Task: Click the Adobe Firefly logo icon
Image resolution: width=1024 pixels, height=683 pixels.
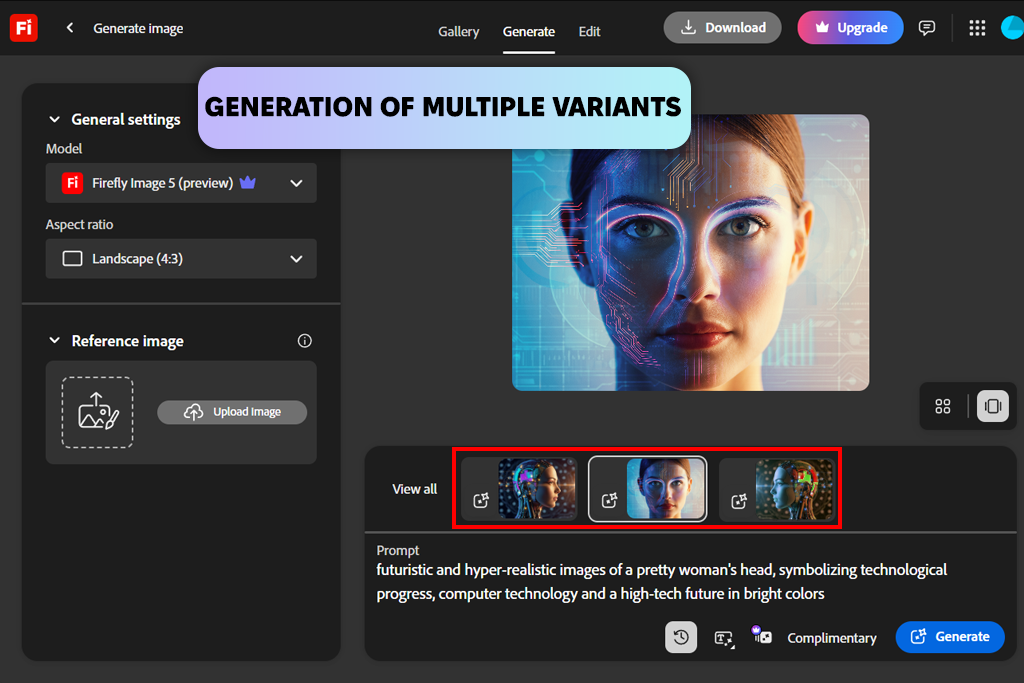Action: tap(24, 28)
